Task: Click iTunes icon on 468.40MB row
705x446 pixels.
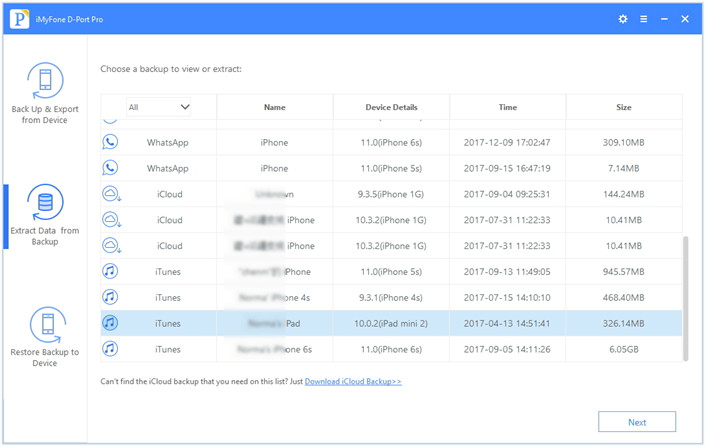Action: pos(110,297)
